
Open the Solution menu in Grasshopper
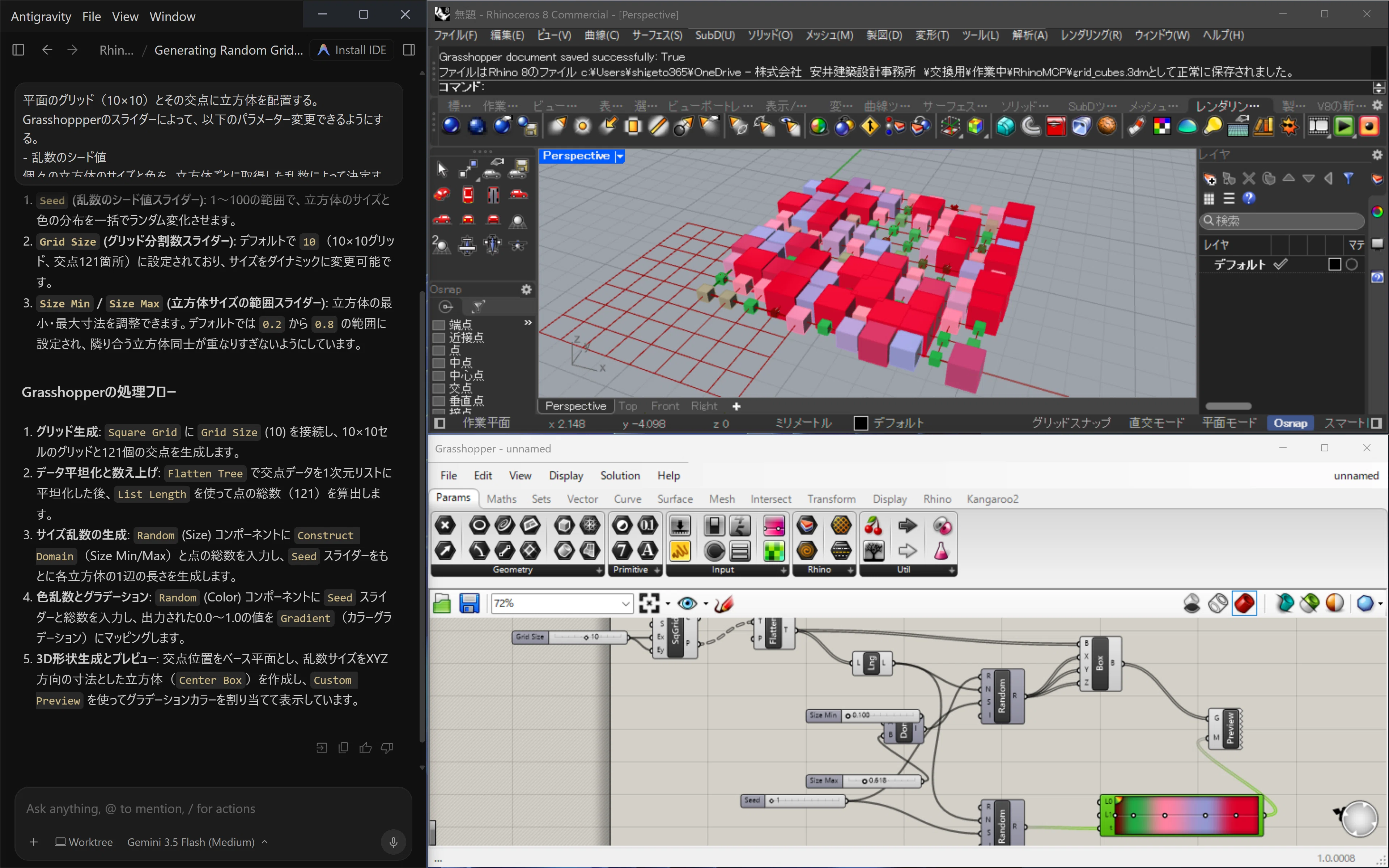tap(620, 475)
